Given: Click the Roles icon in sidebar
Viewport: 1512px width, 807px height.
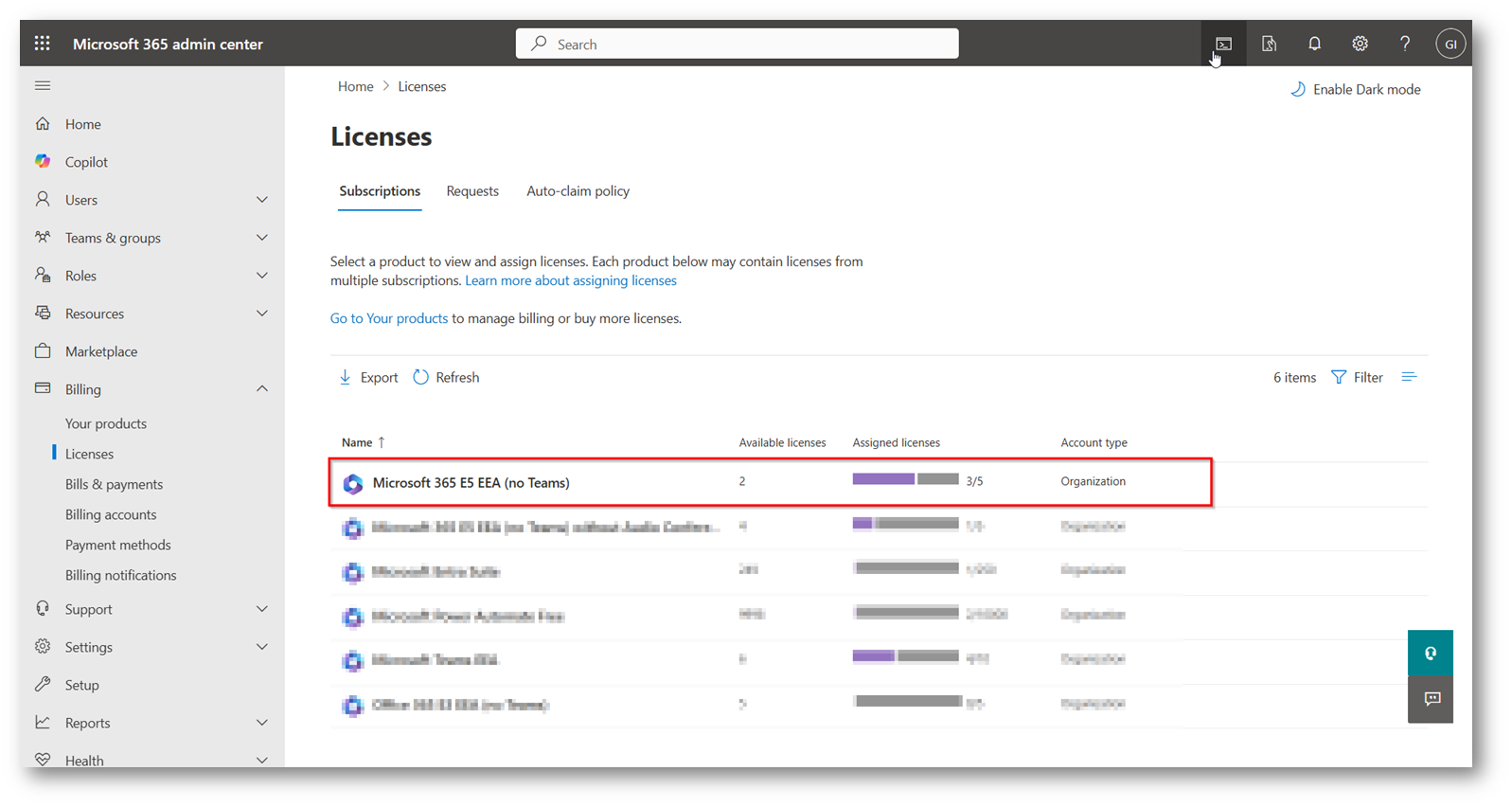Looking at the screenshot, I should [43, 276].
